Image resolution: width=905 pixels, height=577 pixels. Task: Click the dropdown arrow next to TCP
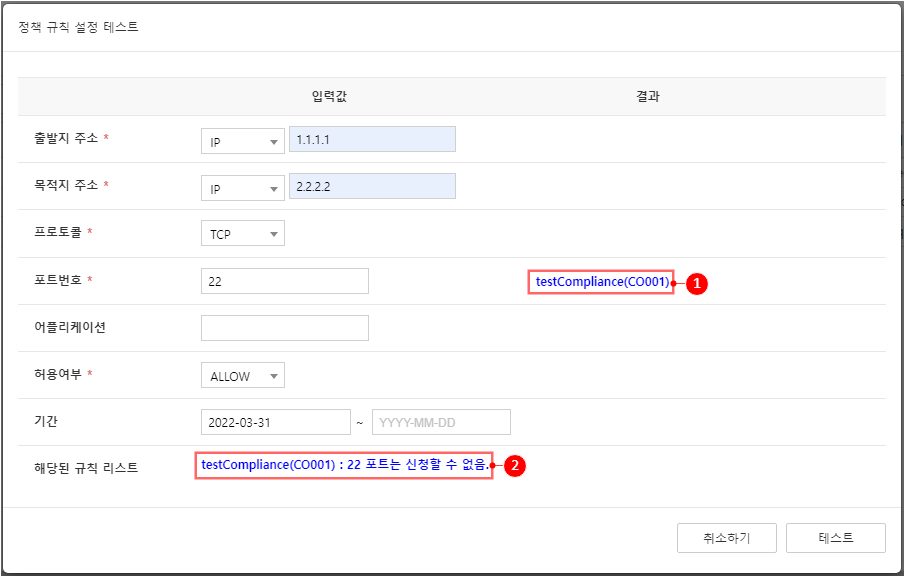pos(274,234)
